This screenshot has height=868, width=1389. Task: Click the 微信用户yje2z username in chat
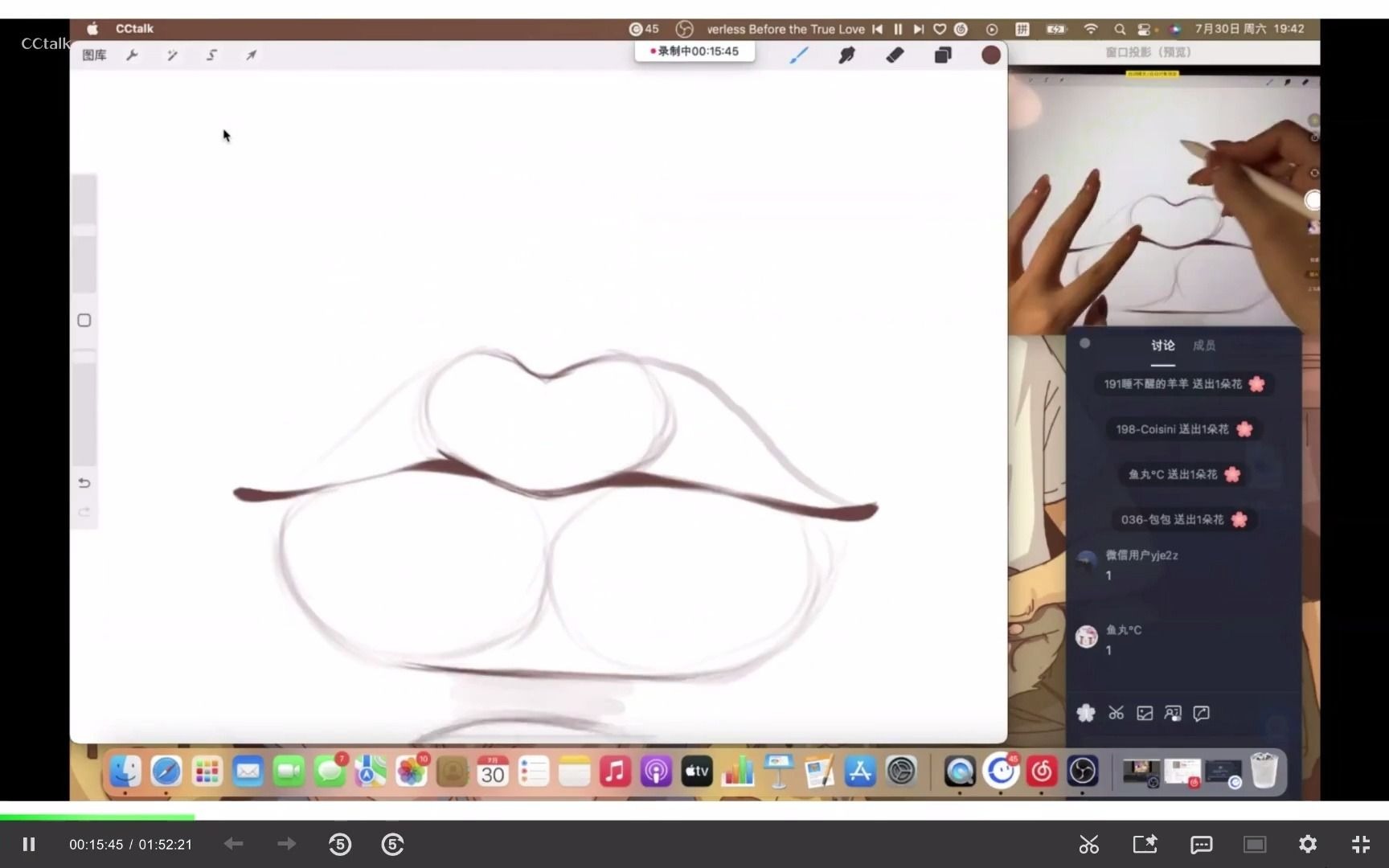click(1141, 555)
